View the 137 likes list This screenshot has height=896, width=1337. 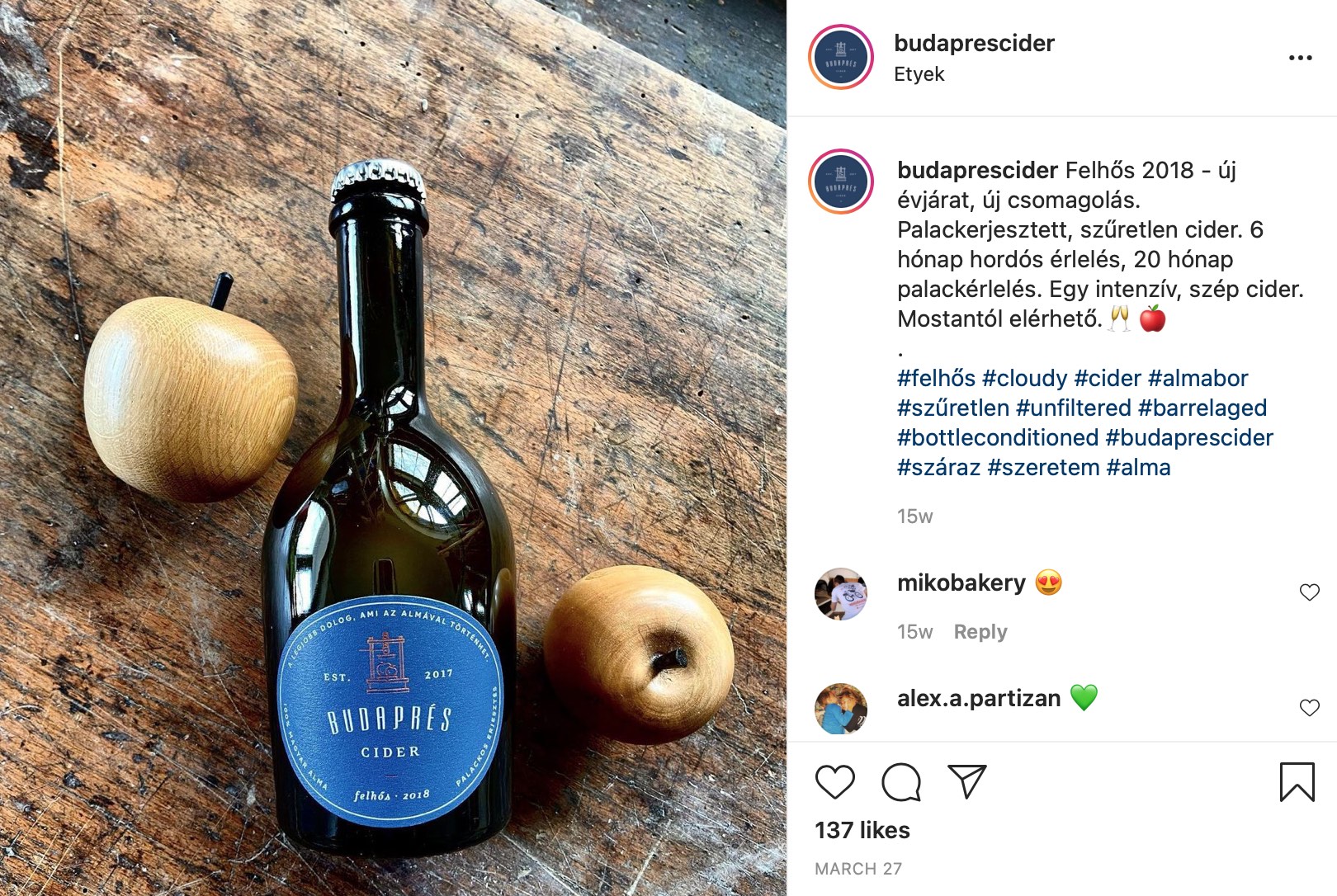[862, 831]
